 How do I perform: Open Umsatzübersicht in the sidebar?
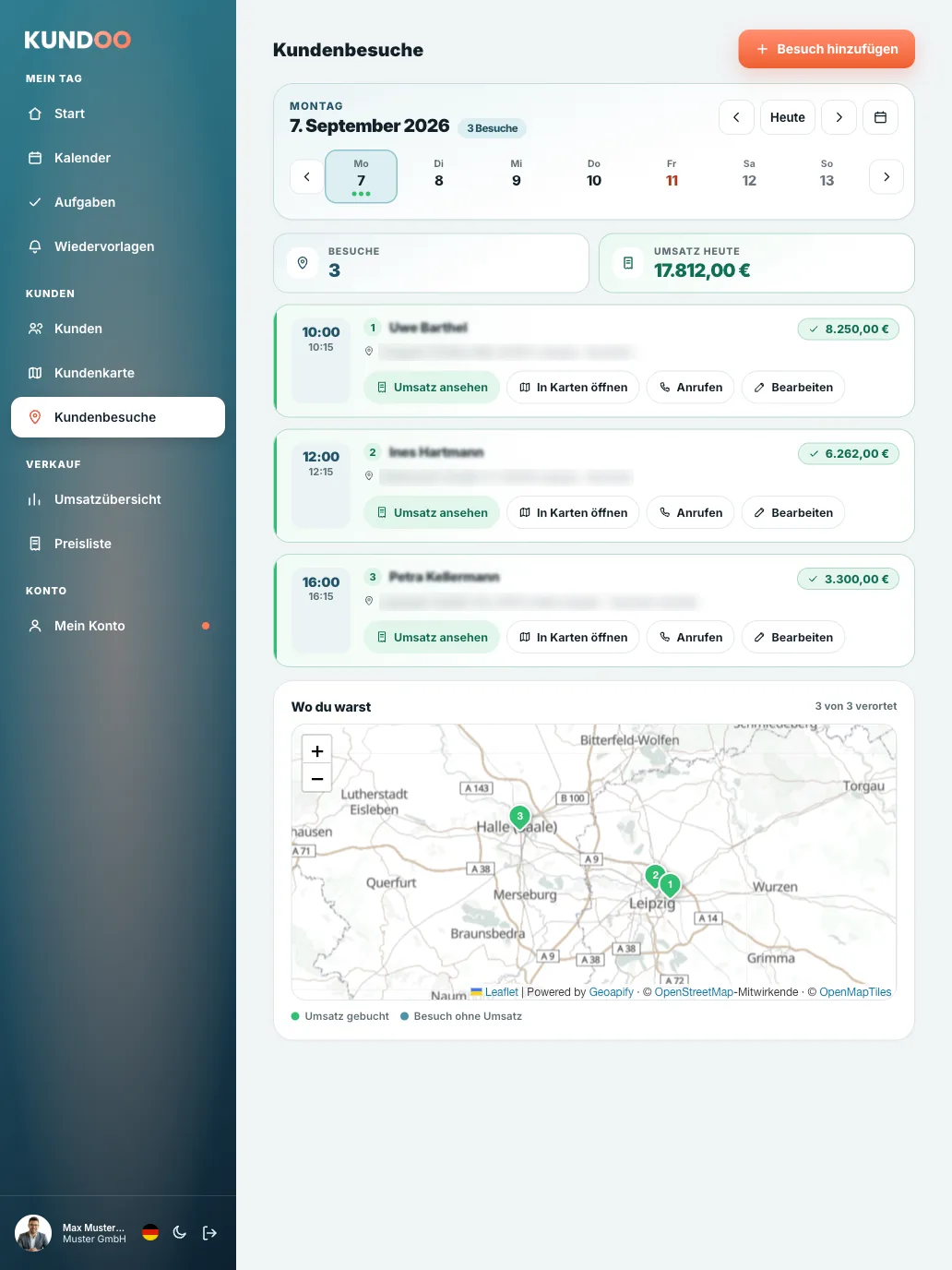118,499
